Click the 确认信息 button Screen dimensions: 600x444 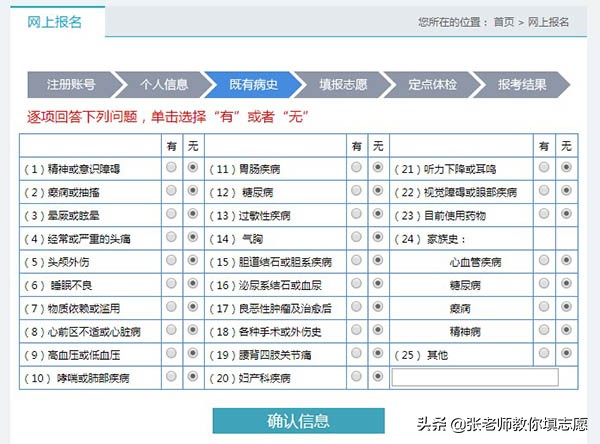click(x=298, y=421)
